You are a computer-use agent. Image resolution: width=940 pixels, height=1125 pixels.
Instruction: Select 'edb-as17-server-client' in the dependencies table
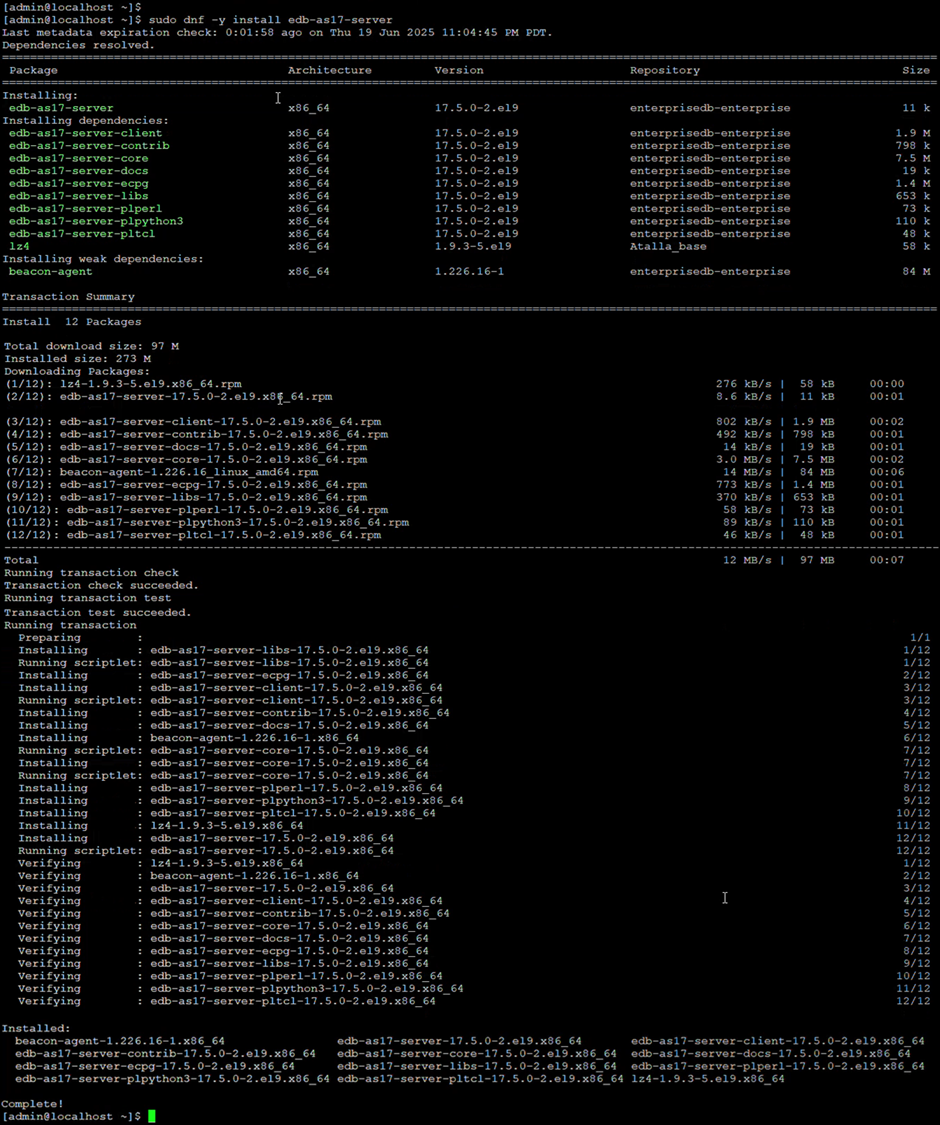(x=85, y=133)
